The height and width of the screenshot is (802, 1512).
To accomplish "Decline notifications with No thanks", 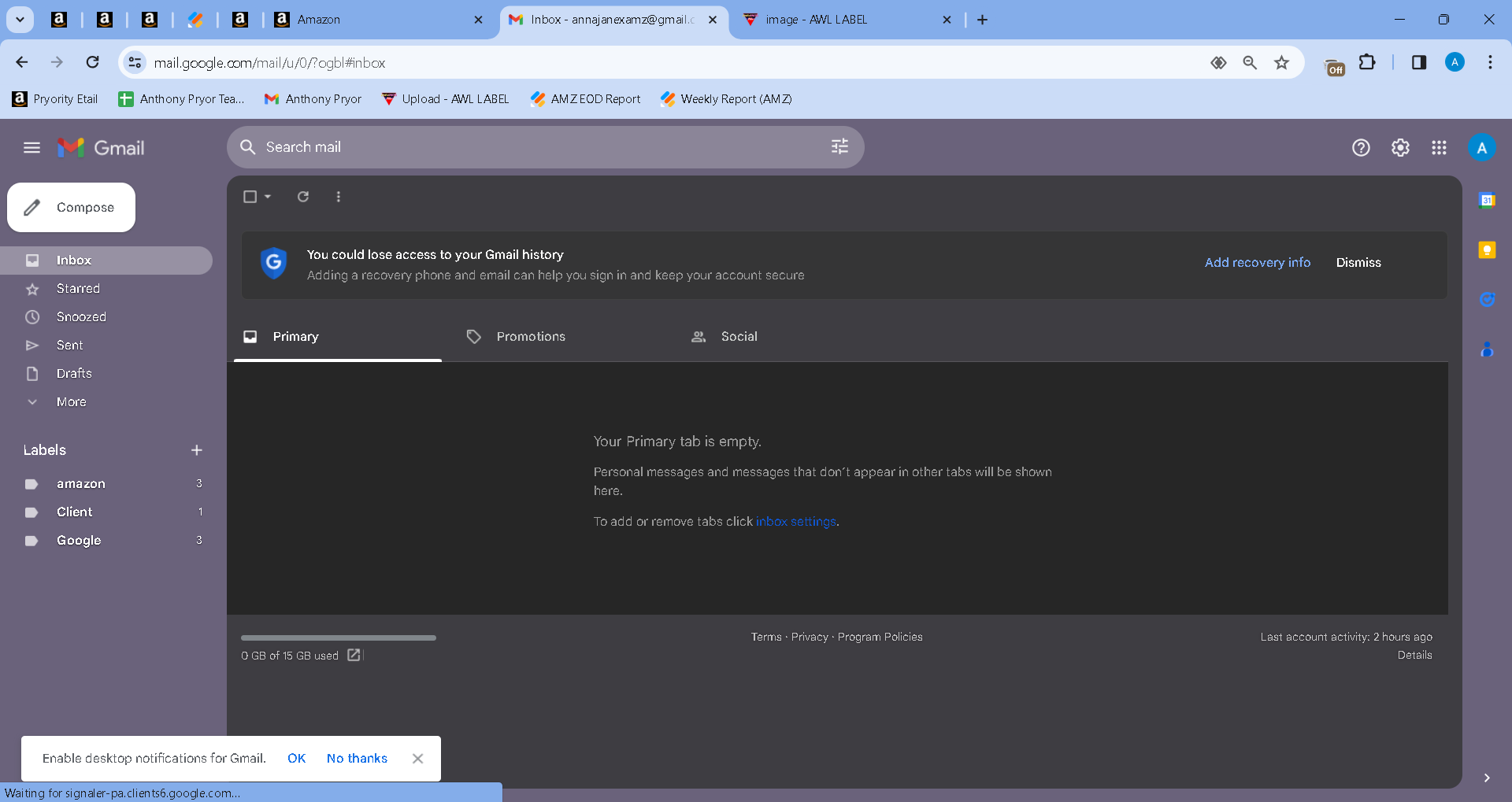I will (357, 759).
